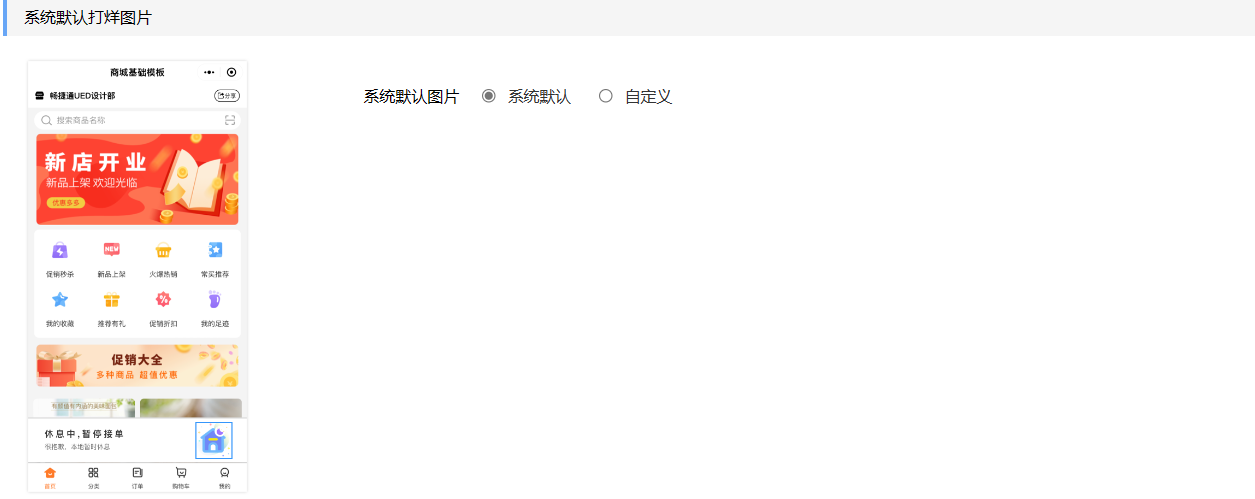Click the 新店开业 banner image
Viewport: 1255px width, 499px height.
point(138,179)
